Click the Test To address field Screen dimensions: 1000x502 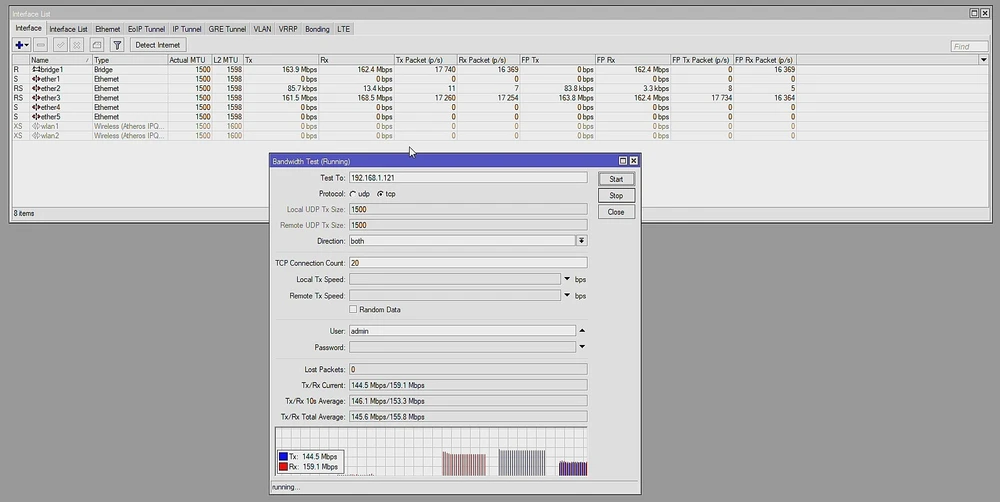pyautogui.click(x=467, y=178)
